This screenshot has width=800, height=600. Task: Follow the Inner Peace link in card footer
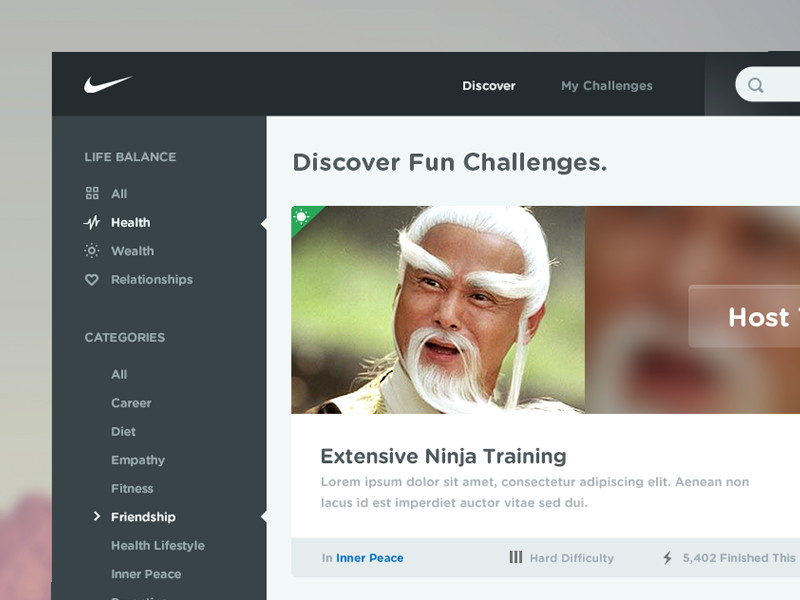[x=370, y=558]
